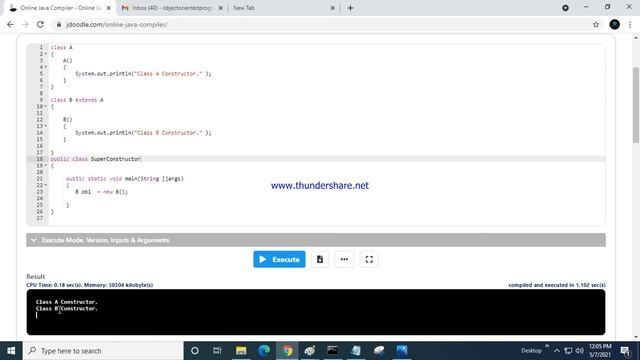Image resolution: width=640 pixels, height=360 pixels.
Task: Open the Desktop toolbar on taskbar
Action: pyautogui.click(x=531, y=351)
